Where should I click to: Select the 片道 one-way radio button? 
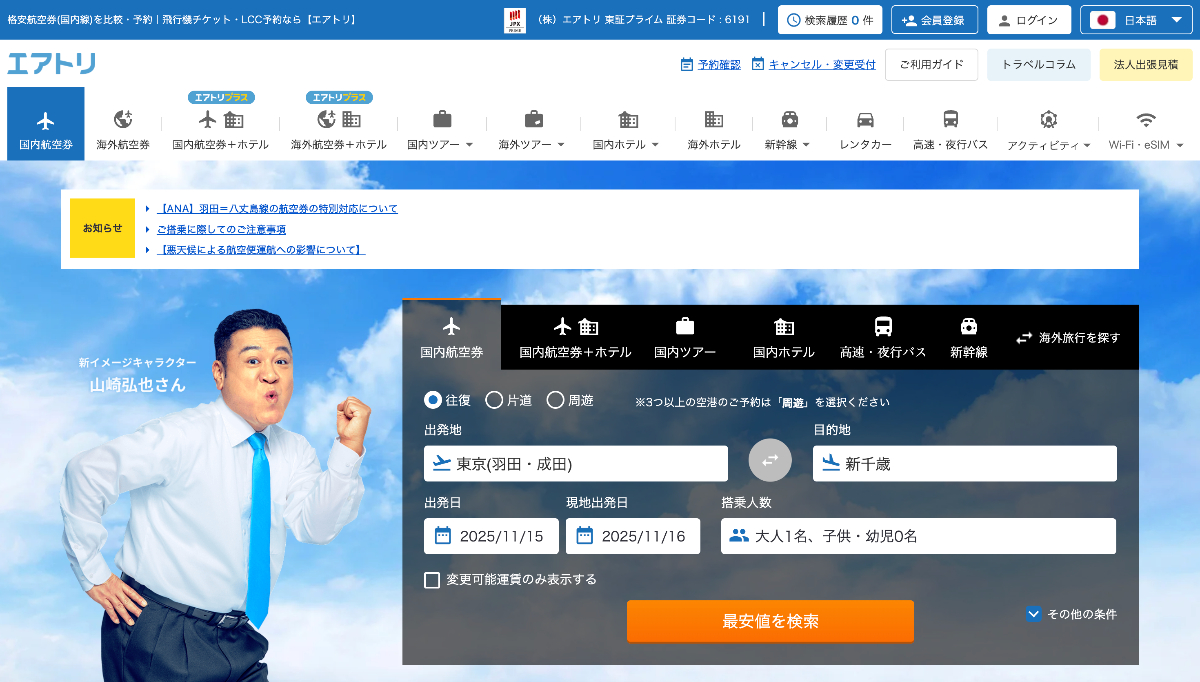click(494, 400)
